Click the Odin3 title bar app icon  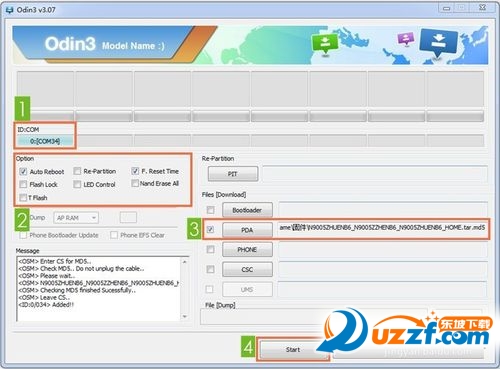(x=9, y=10)
